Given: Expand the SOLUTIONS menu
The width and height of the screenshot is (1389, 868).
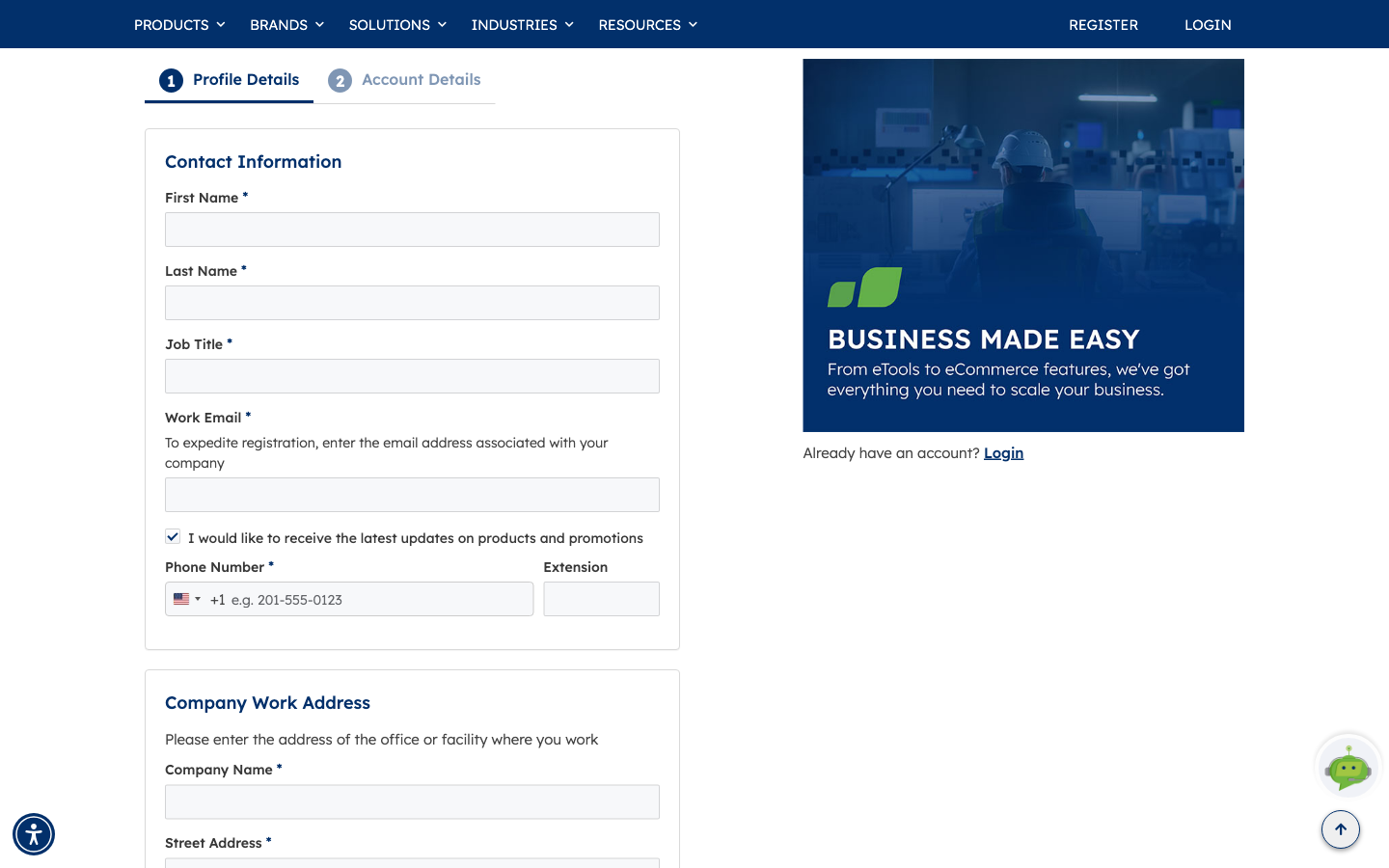Looking at the screenshot, I should pyautogui.click(x=397, y=25).
